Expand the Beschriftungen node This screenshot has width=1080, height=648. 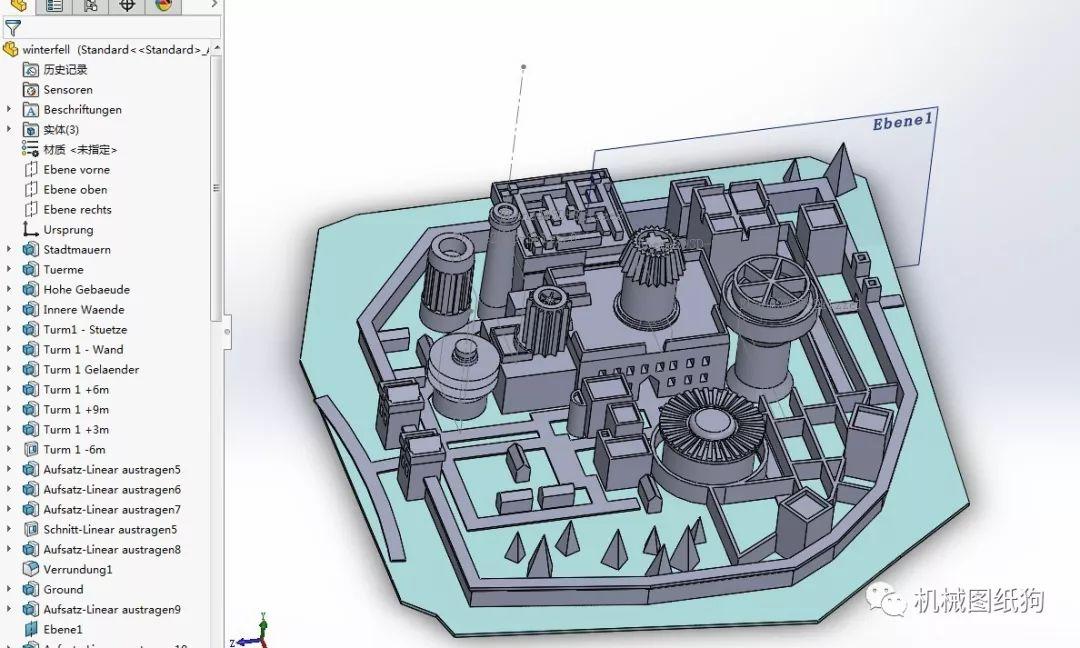click(9, 109)
